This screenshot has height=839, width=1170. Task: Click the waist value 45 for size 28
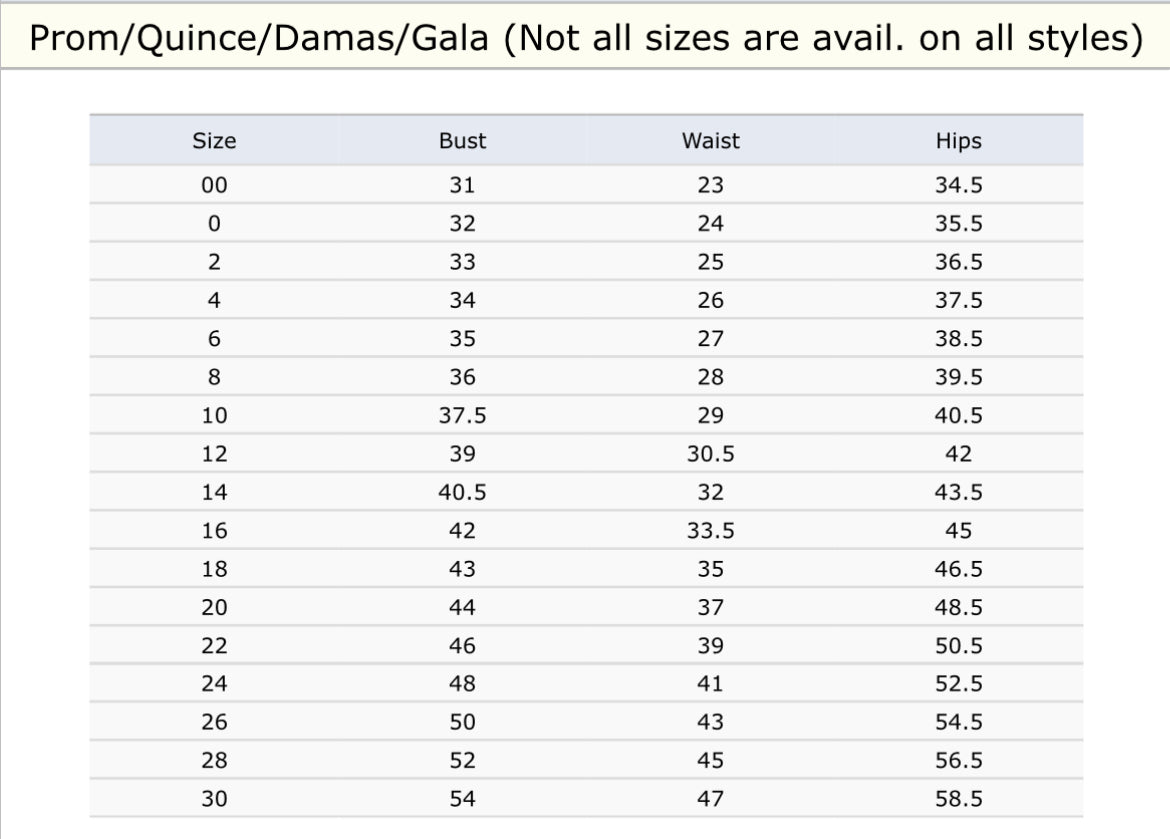click(x=710, y=761)
